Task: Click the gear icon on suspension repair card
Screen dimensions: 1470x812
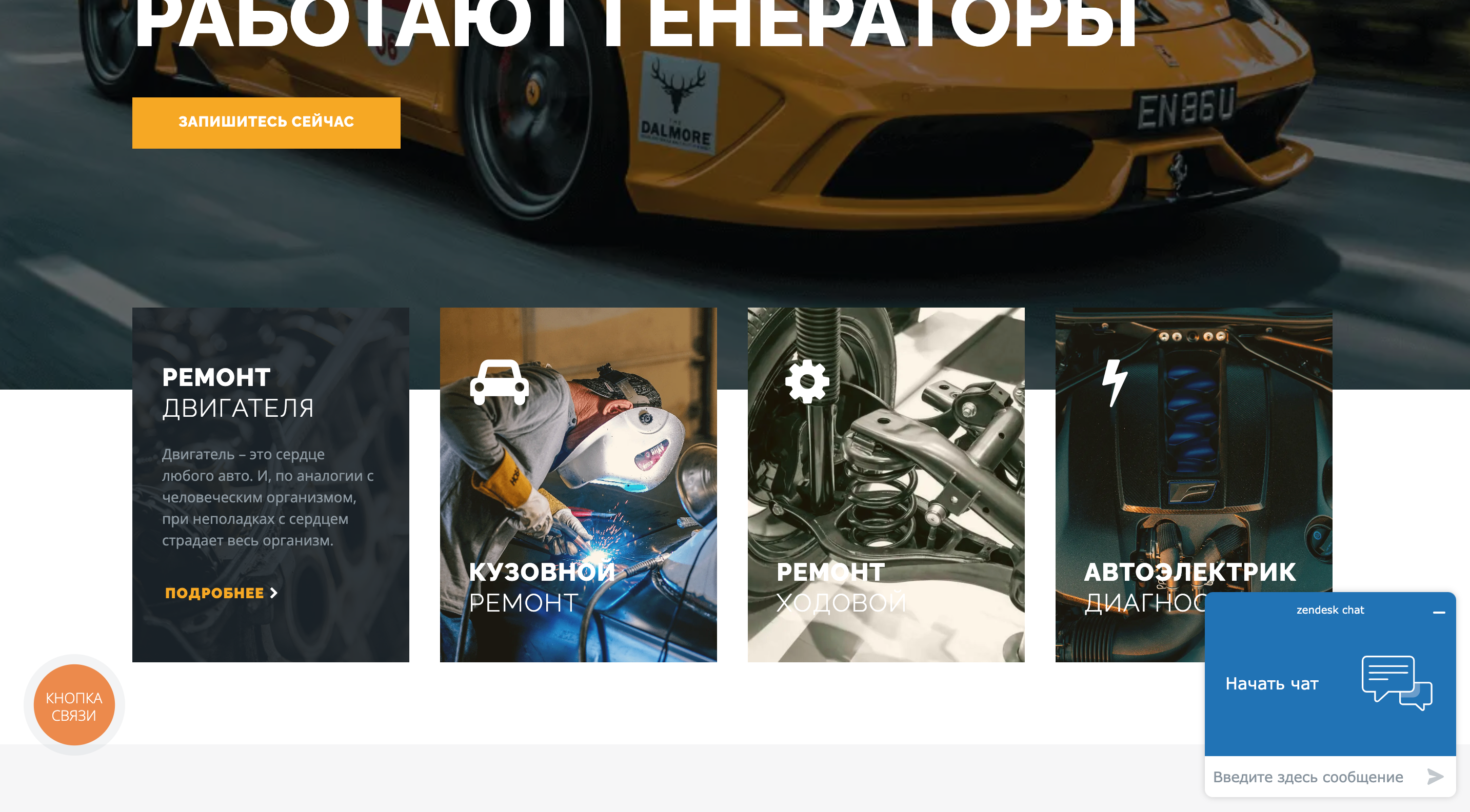Action: [x=807, y=381]
